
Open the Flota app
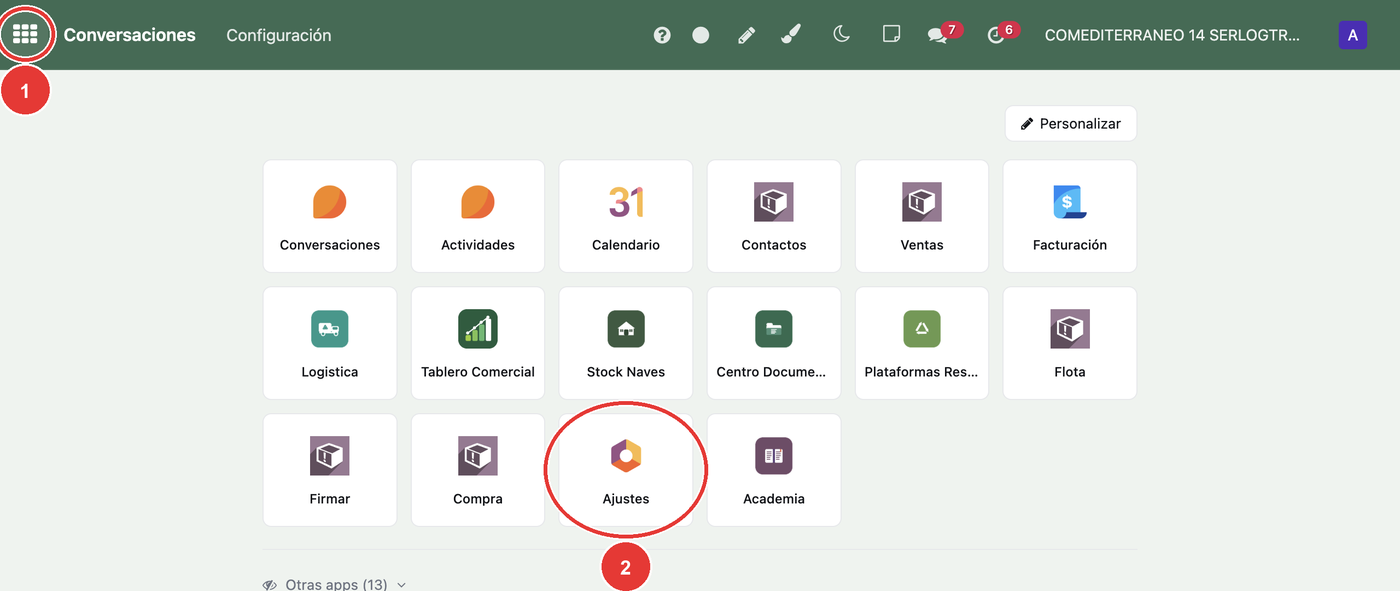click(1070, 343)
